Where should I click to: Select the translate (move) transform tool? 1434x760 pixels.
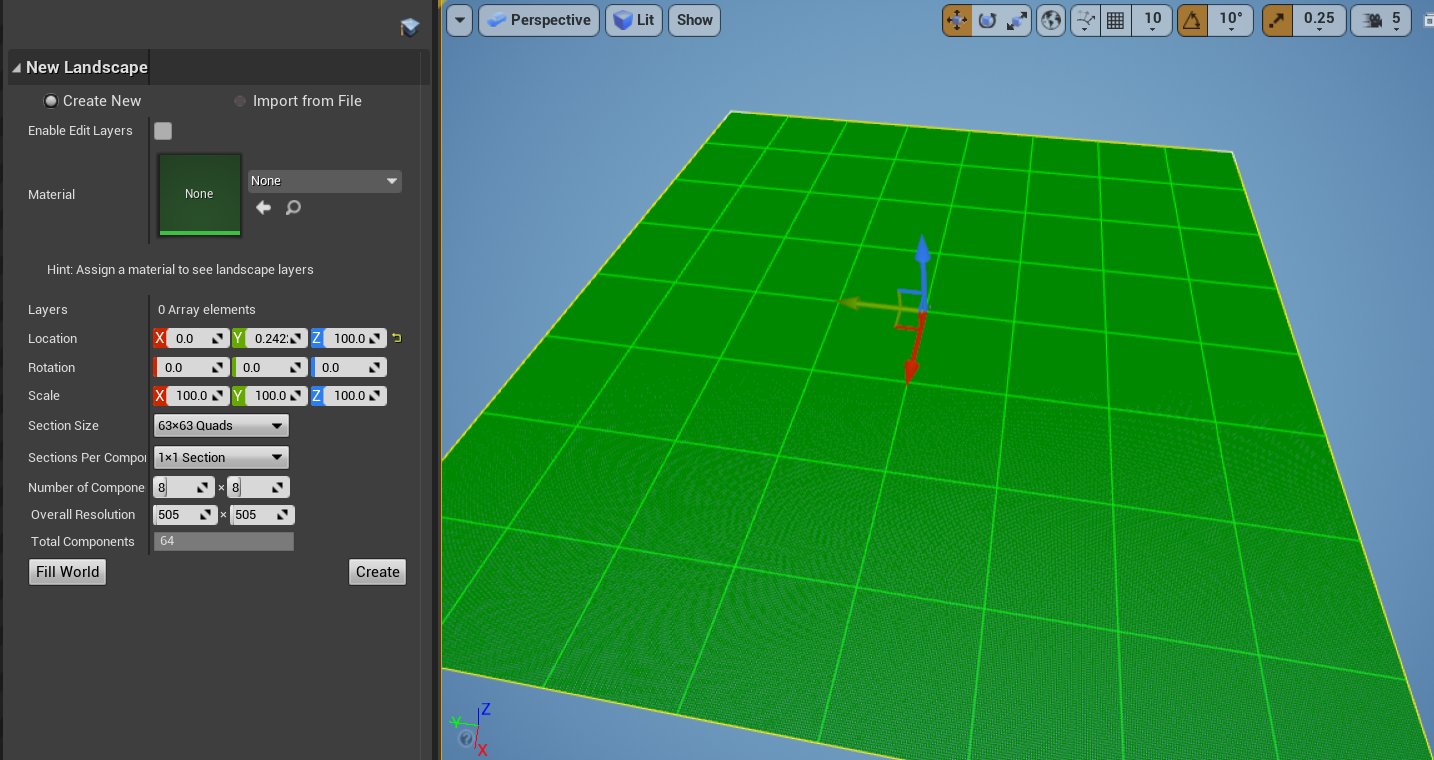tap(957, 20)
